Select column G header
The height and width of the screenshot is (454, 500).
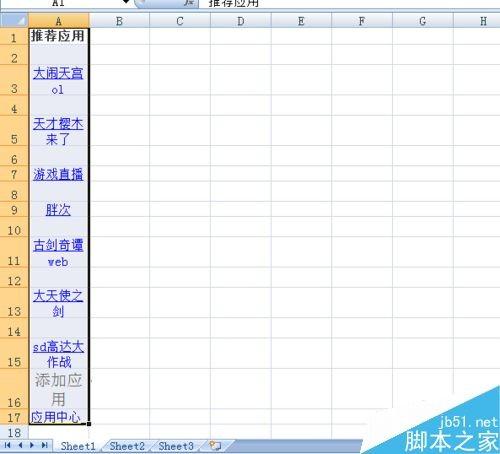pyautogui.click(x=422, y=21)
